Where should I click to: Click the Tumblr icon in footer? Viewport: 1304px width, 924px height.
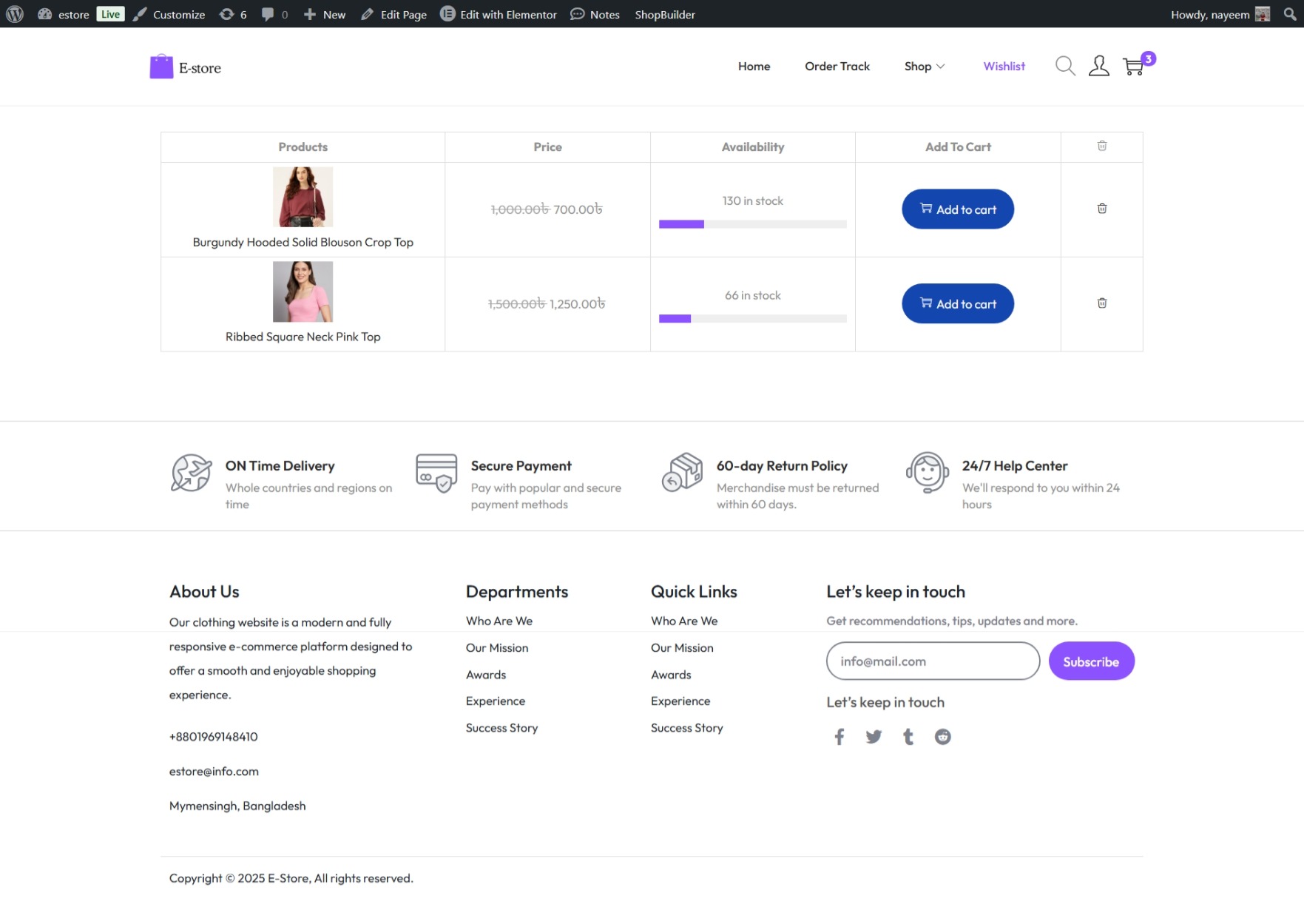point(908,737)
